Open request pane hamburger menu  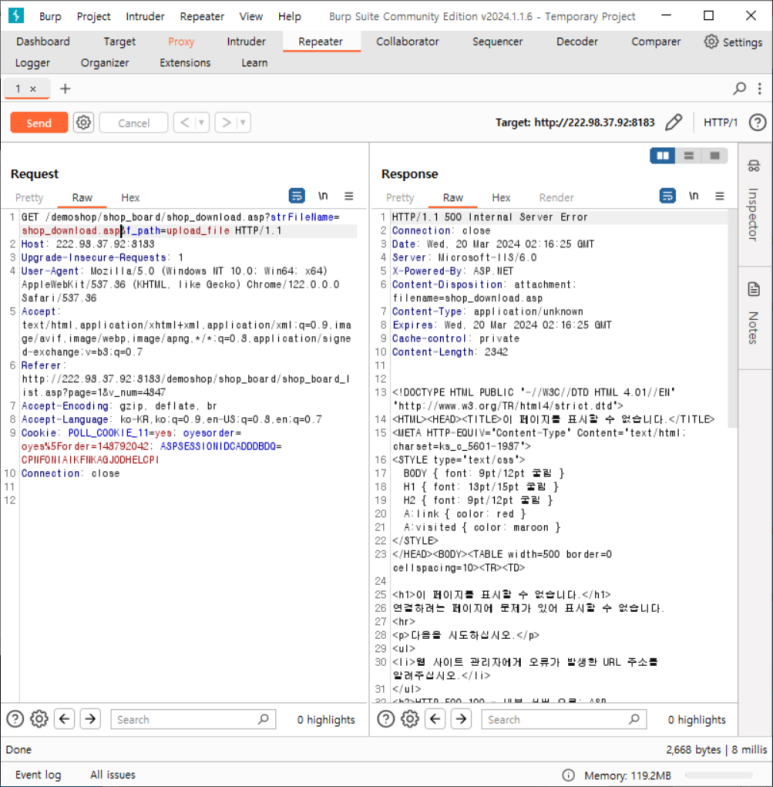click(x=349, y=196)
